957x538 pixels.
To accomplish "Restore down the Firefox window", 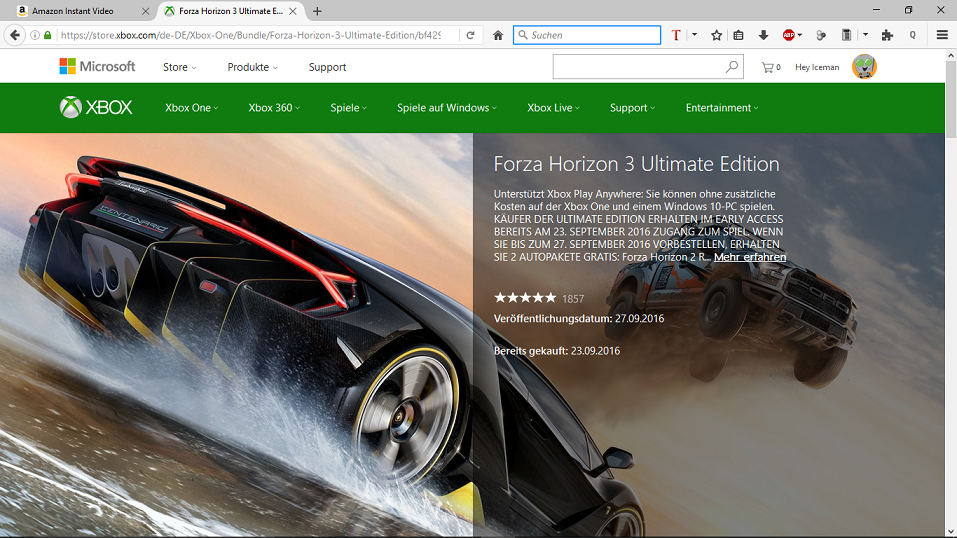I will [908, 10].
